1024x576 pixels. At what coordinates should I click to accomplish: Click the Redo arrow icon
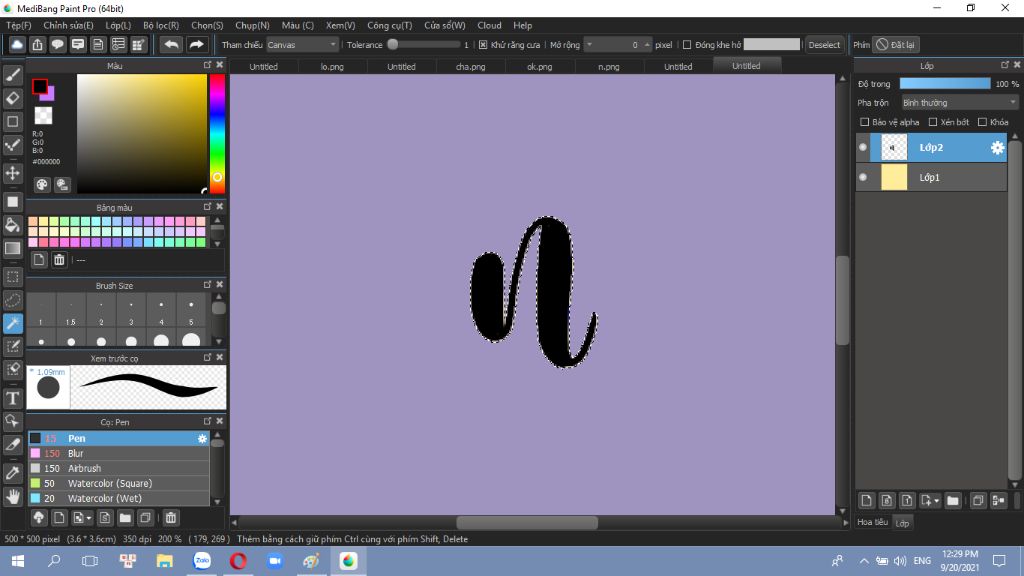(x=196, y=44)
